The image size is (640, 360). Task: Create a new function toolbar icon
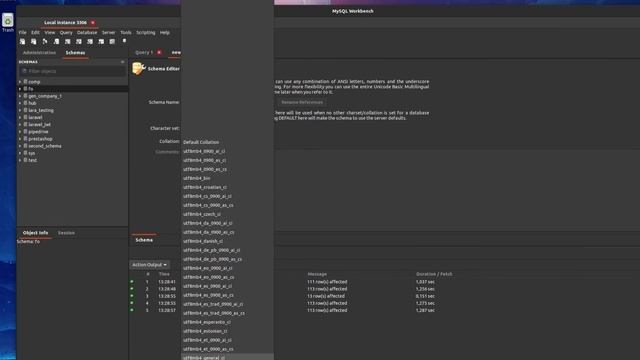pos(101,41)
